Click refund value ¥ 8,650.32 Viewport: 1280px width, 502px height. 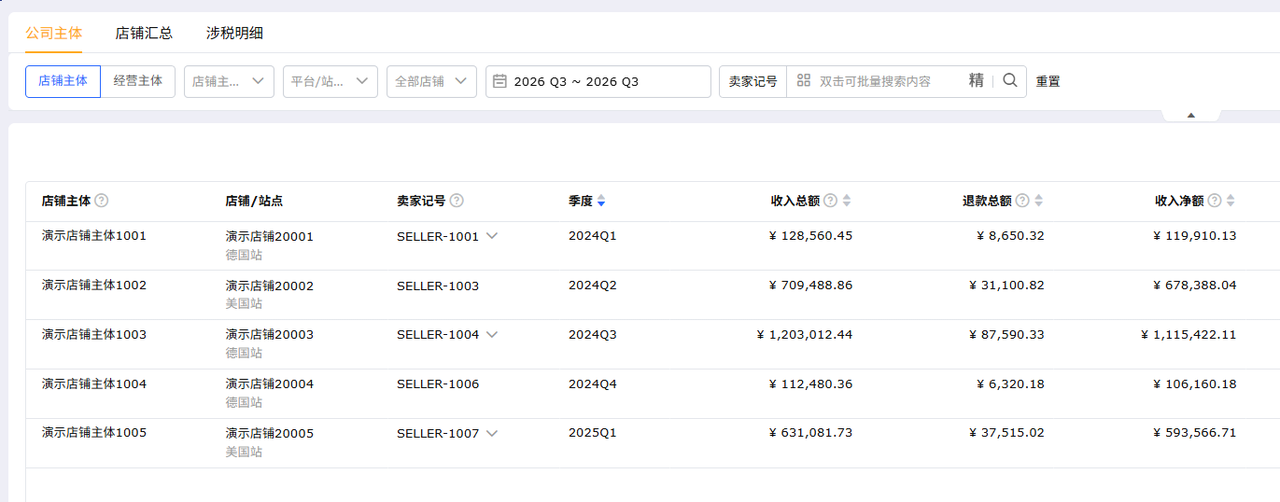(1010, 236)
